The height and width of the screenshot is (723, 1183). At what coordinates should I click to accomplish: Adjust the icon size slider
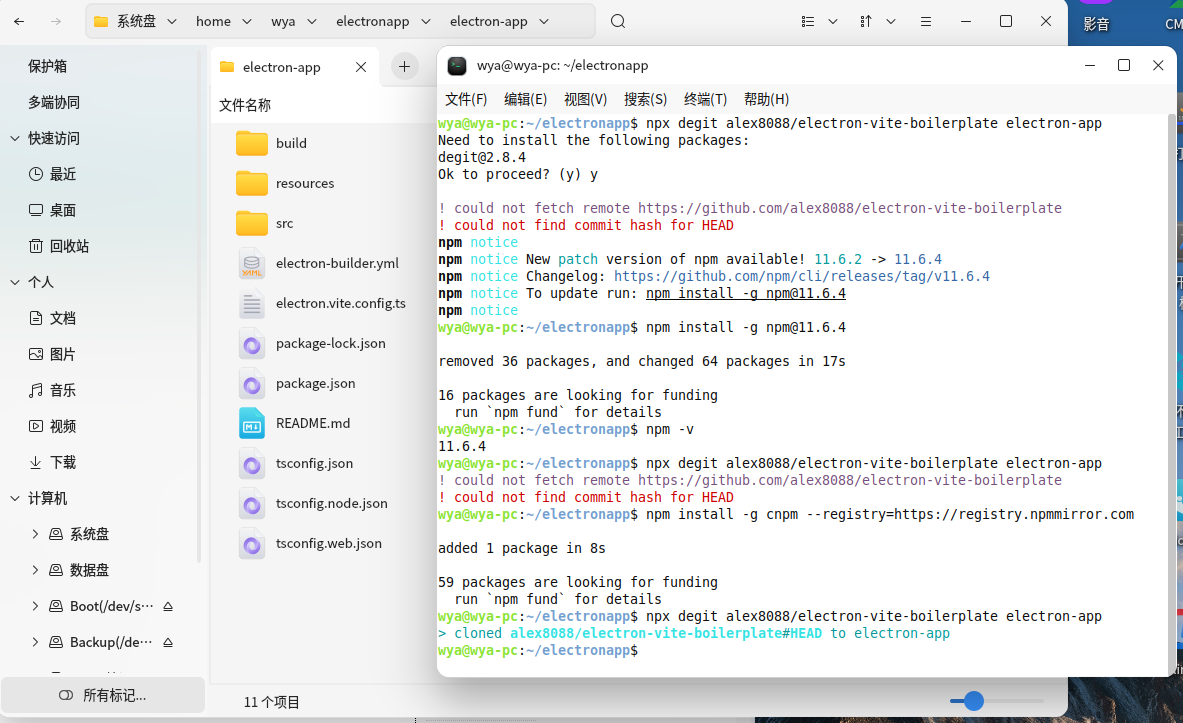point(974,701)
